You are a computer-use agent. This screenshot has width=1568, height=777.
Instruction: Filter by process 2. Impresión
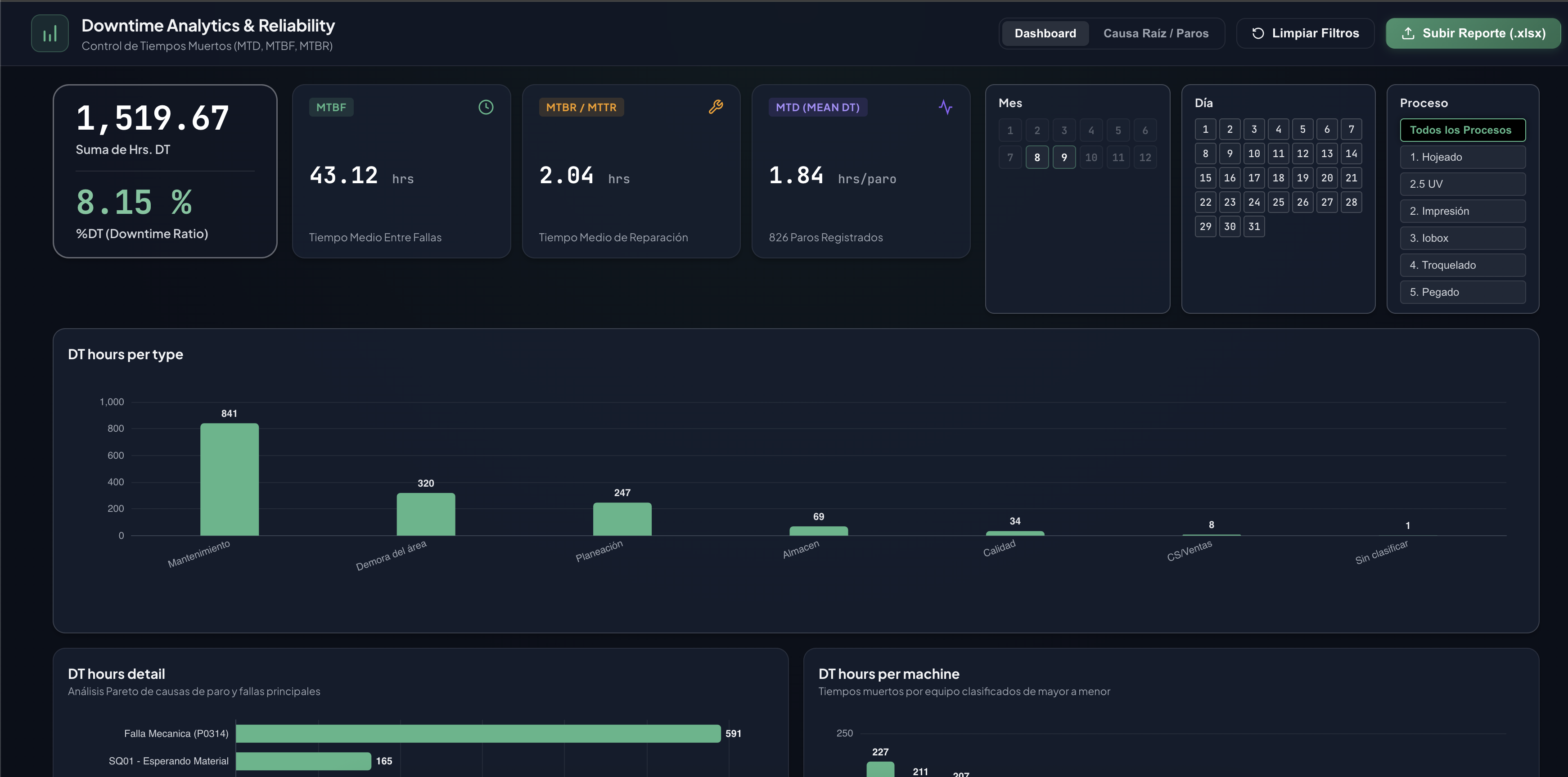[x=1463, y=211]
